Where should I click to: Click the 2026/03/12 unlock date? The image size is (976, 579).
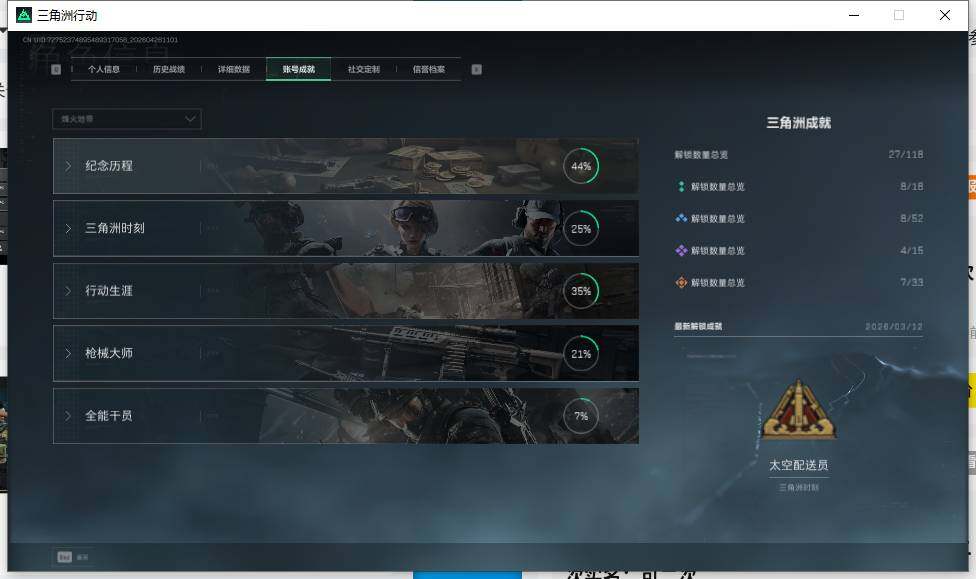(x=894, y=326)
